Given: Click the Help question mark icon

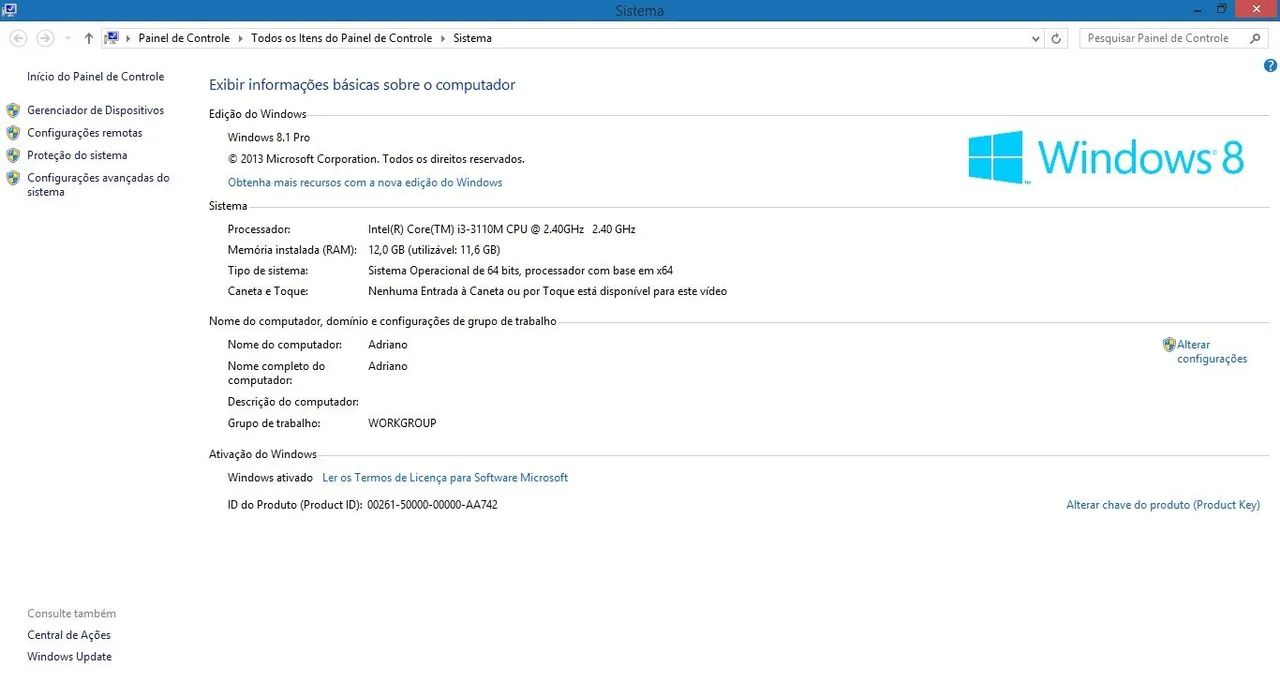Looking at the screenshot, I should tap(1269, 65).
